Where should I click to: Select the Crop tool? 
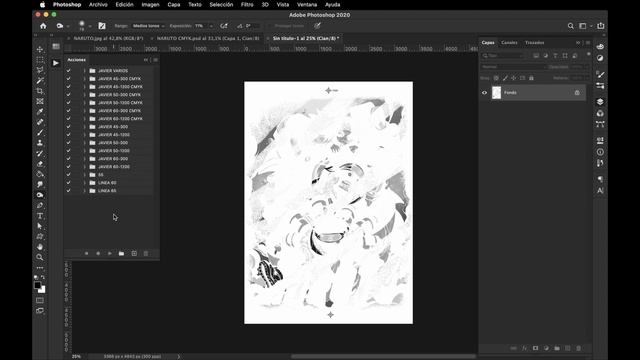40,91
